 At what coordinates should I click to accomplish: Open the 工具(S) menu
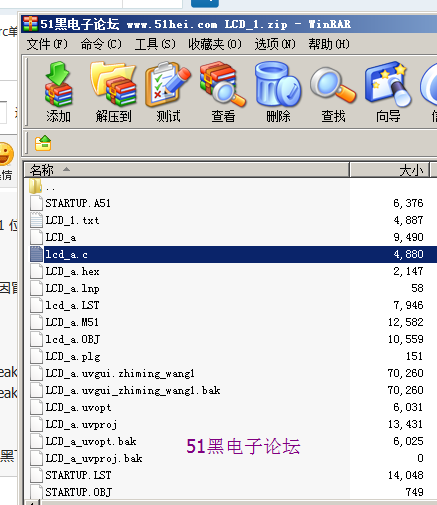155,44
